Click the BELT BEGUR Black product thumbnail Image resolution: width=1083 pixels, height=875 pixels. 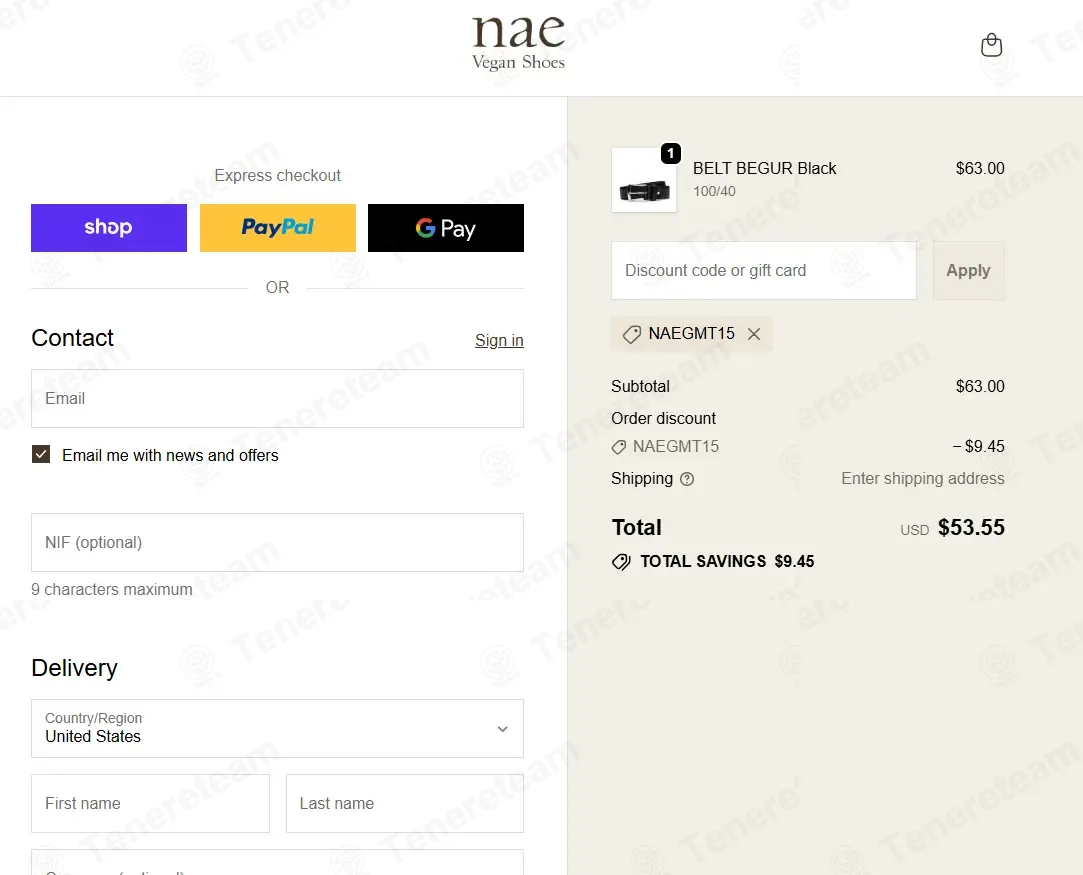pos(644,180)
